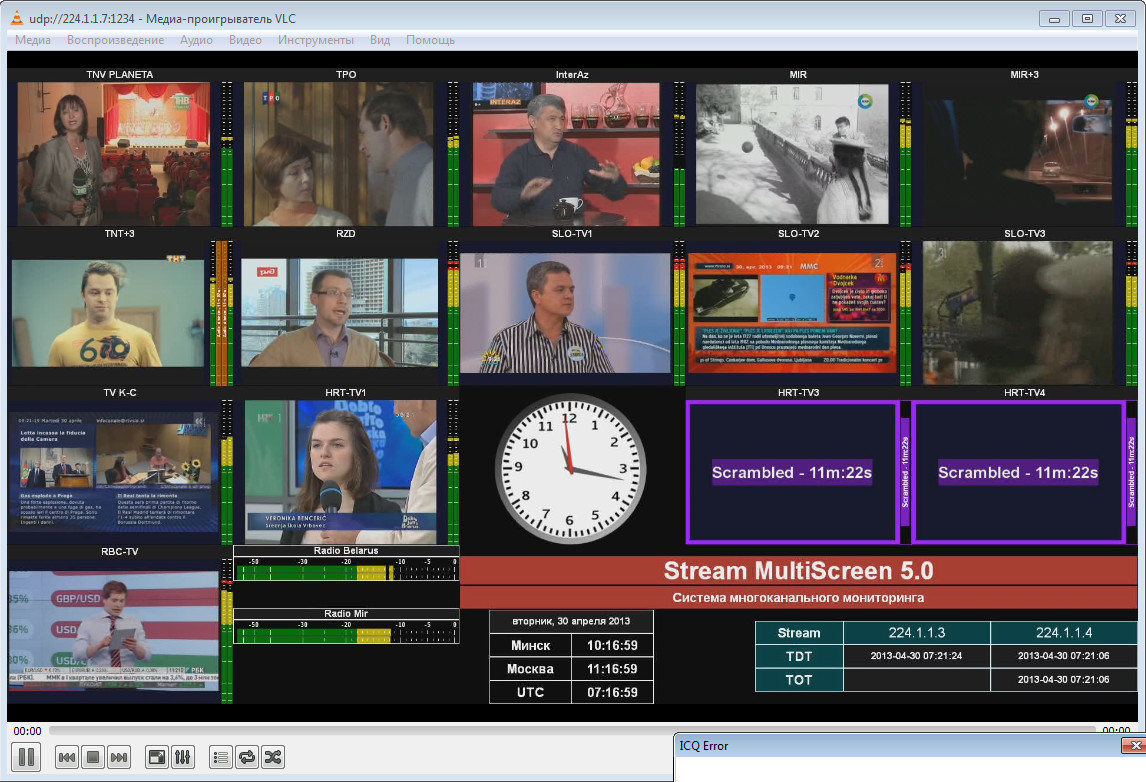Open the Помощь menu
The height and width of the screenshot is (782, 1146).
(x=430, y=39)
